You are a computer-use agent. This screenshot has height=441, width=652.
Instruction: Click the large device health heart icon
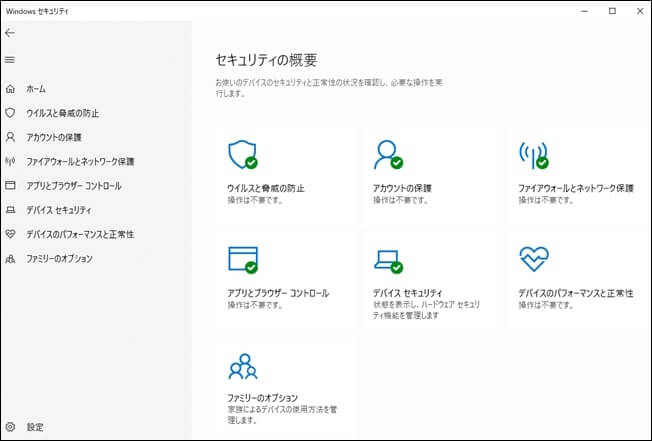534,259
